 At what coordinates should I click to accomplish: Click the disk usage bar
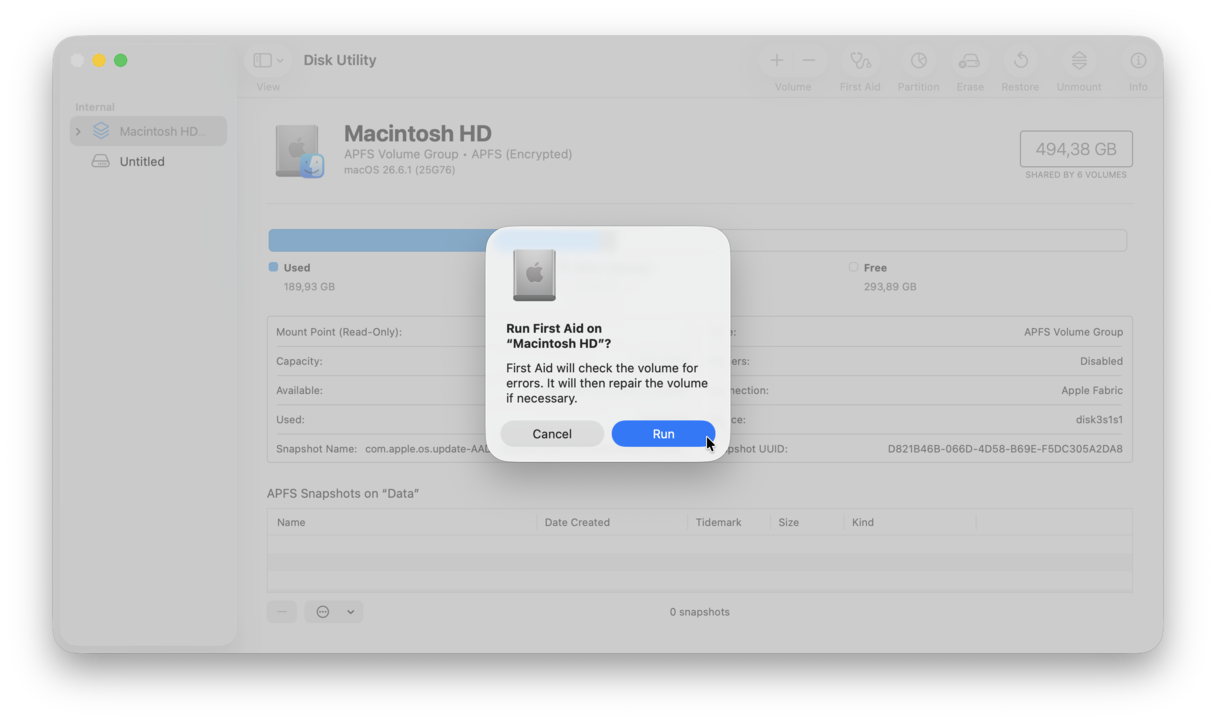[x=697, y=240]
